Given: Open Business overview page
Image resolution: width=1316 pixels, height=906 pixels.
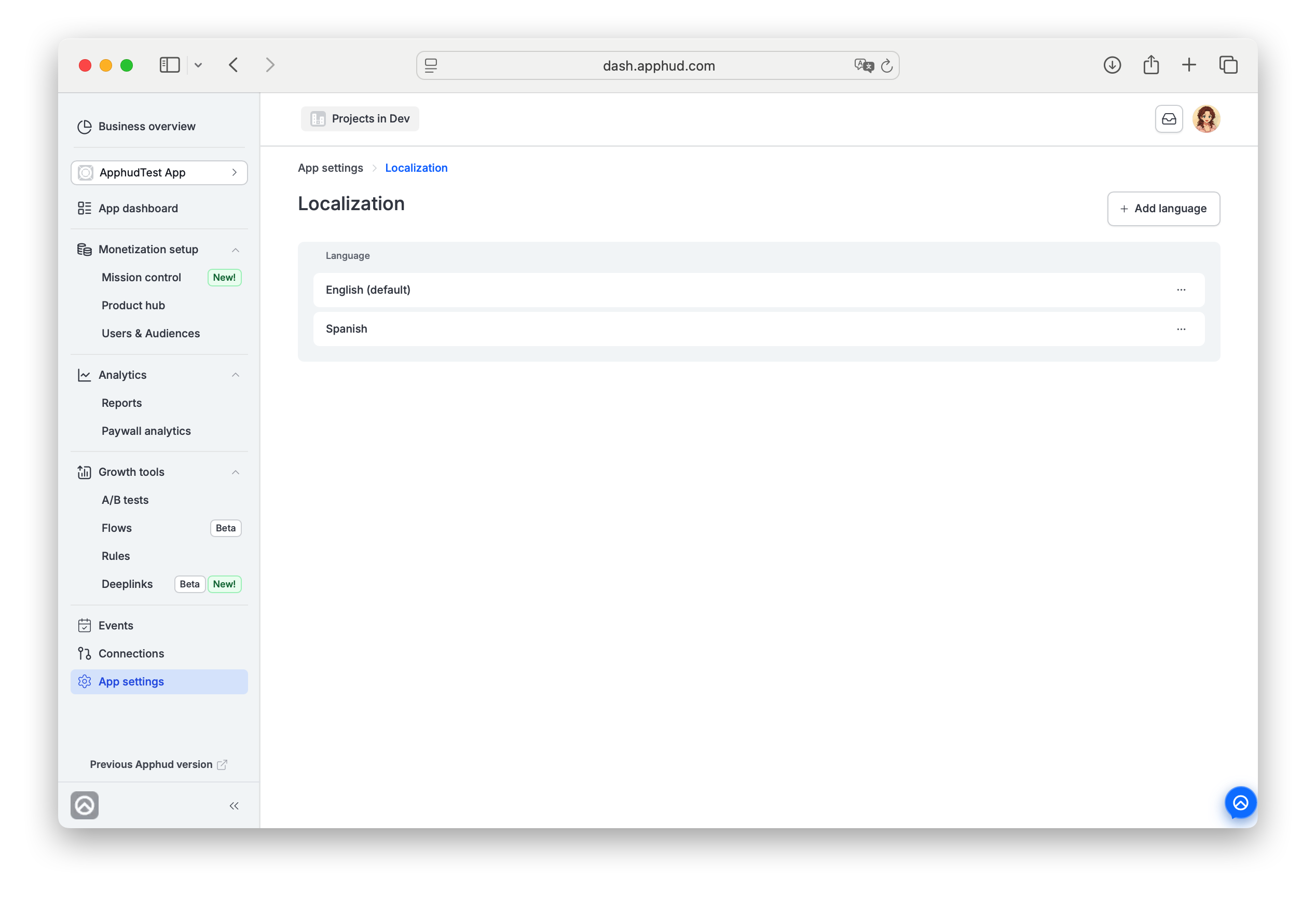Looking at the screenshot, I should [146, 127].
